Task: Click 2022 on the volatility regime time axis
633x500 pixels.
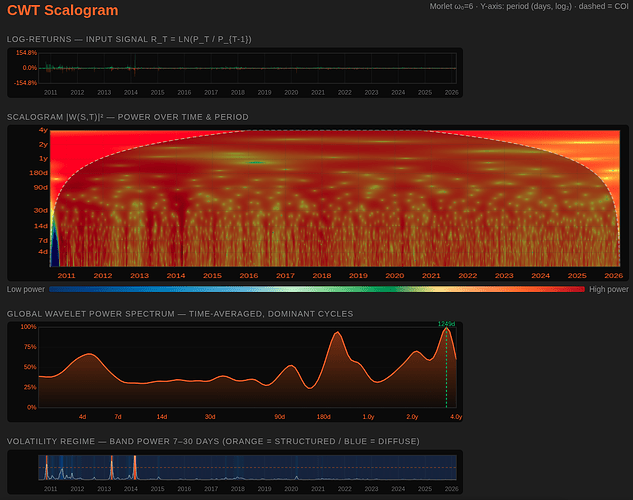Action: pyautogui.click(x=344, y=489)
